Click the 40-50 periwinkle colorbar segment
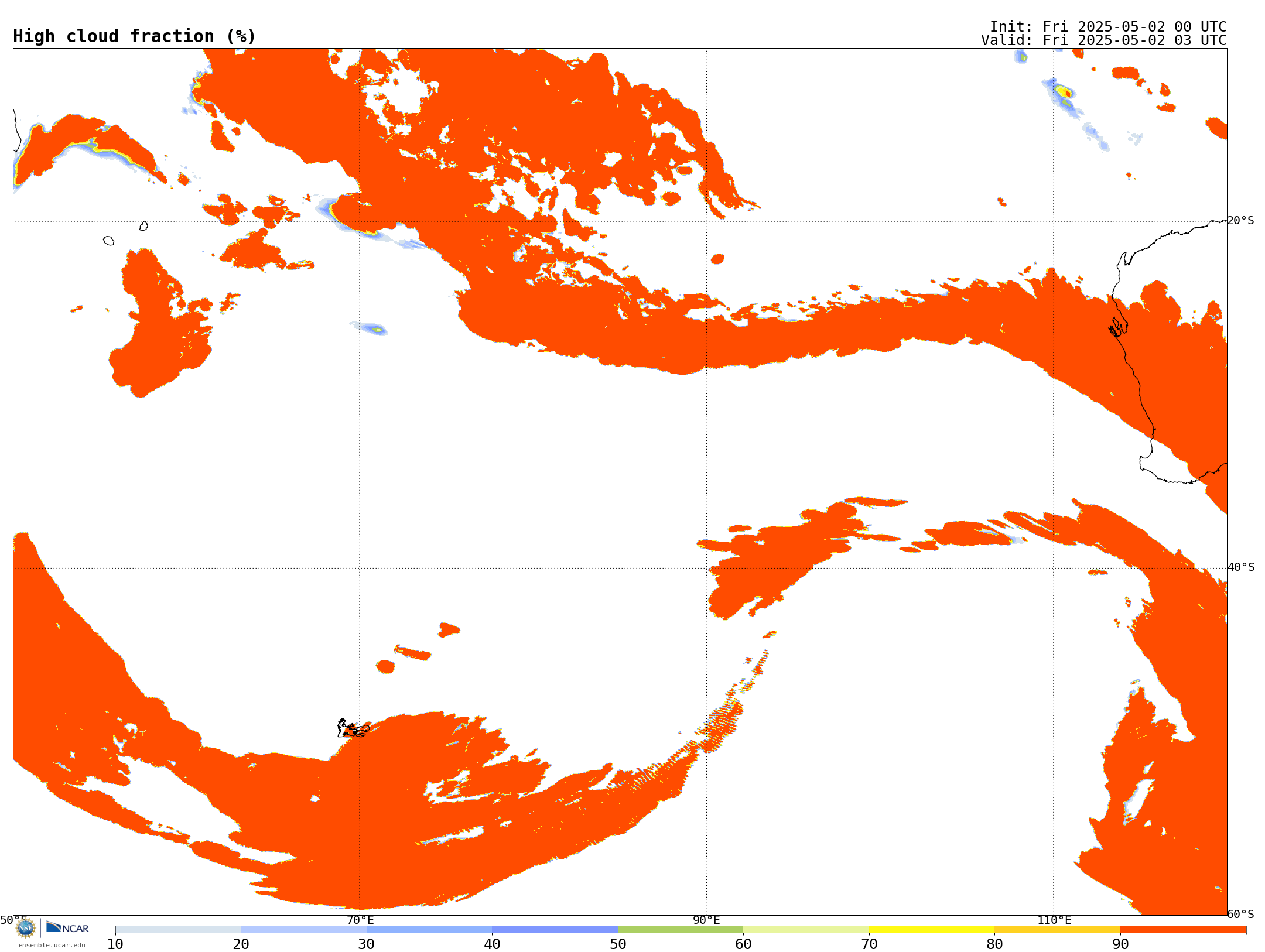 (555, 930)
